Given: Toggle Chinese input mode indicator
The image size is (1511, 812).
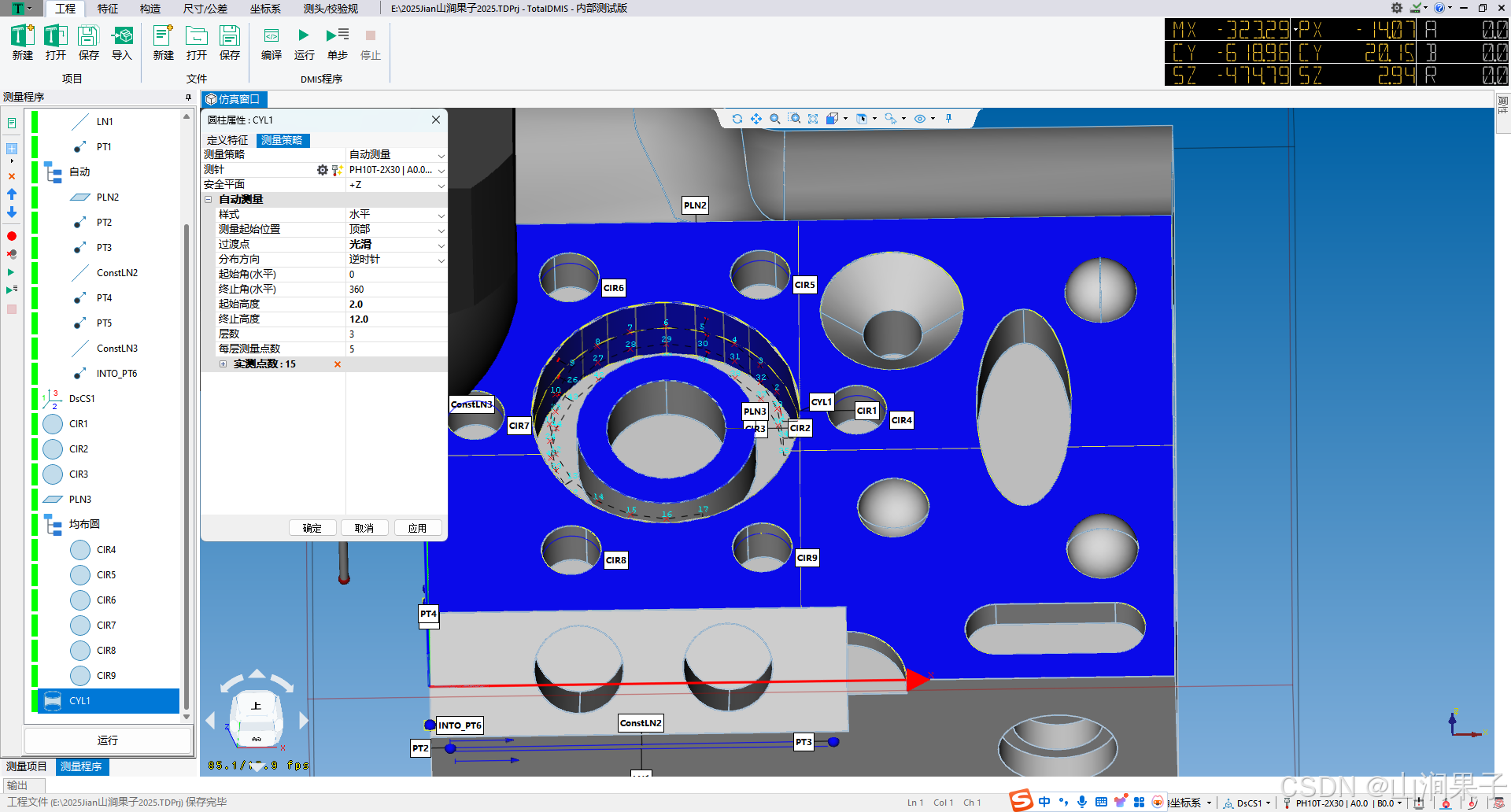Looking at the screenshot, I should [x=1044, y=802].
